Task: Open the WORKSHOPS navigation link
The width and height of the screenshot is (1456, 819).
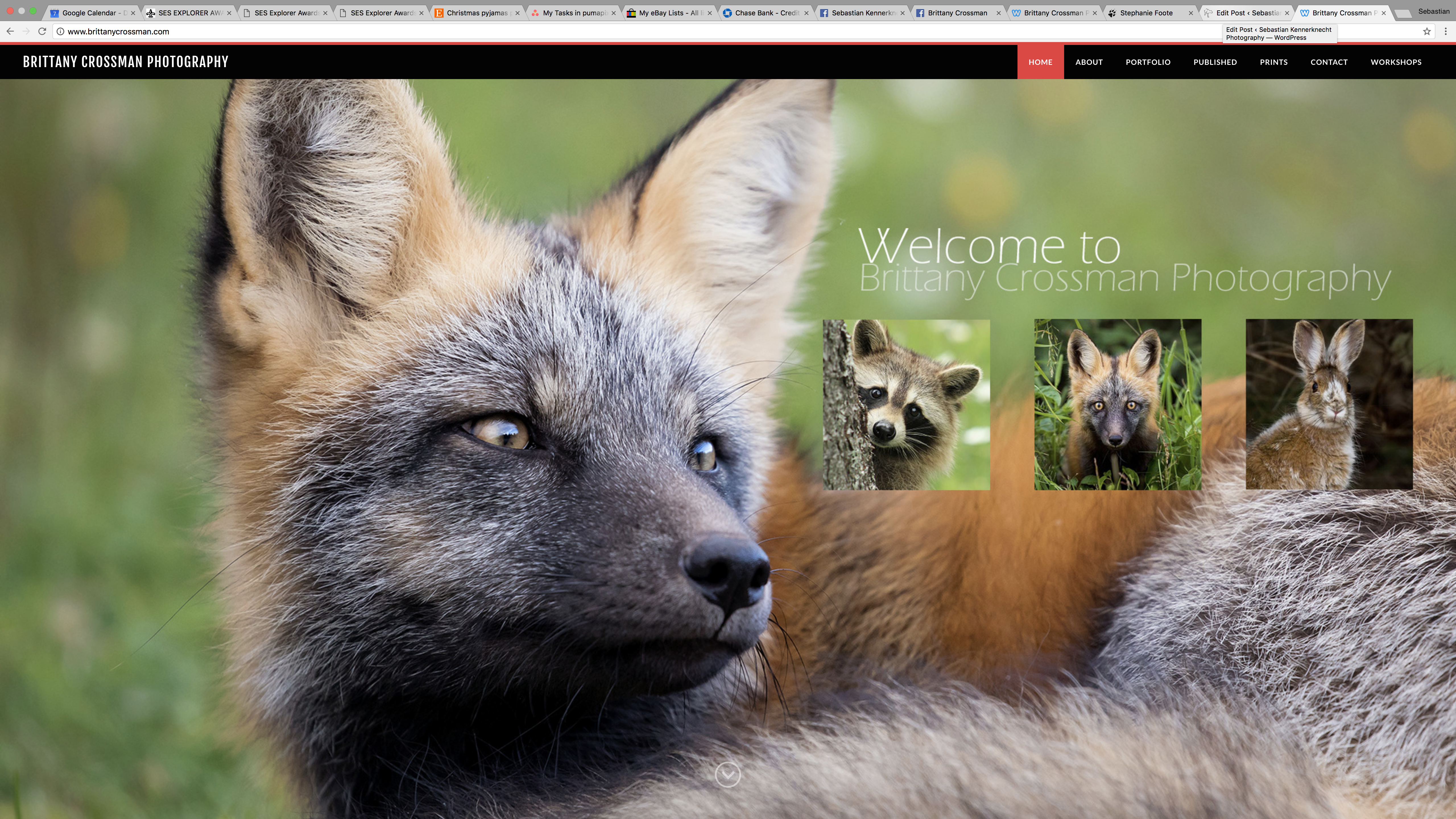Action: pos(1395,62)
